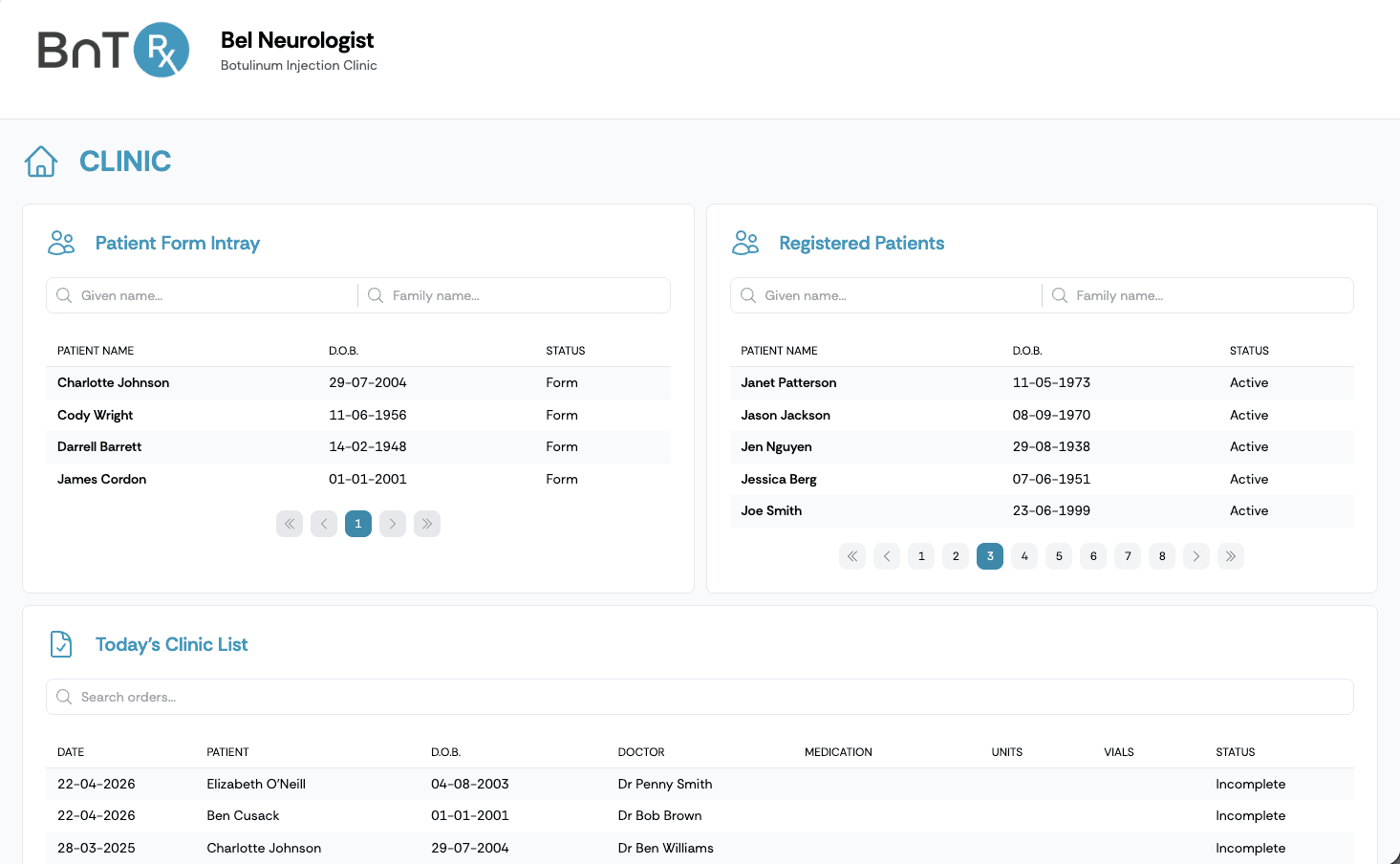The width and height of the screenshot is (1400, 864).
Task: Click Form status for Cody Wright
Action: 562,415
